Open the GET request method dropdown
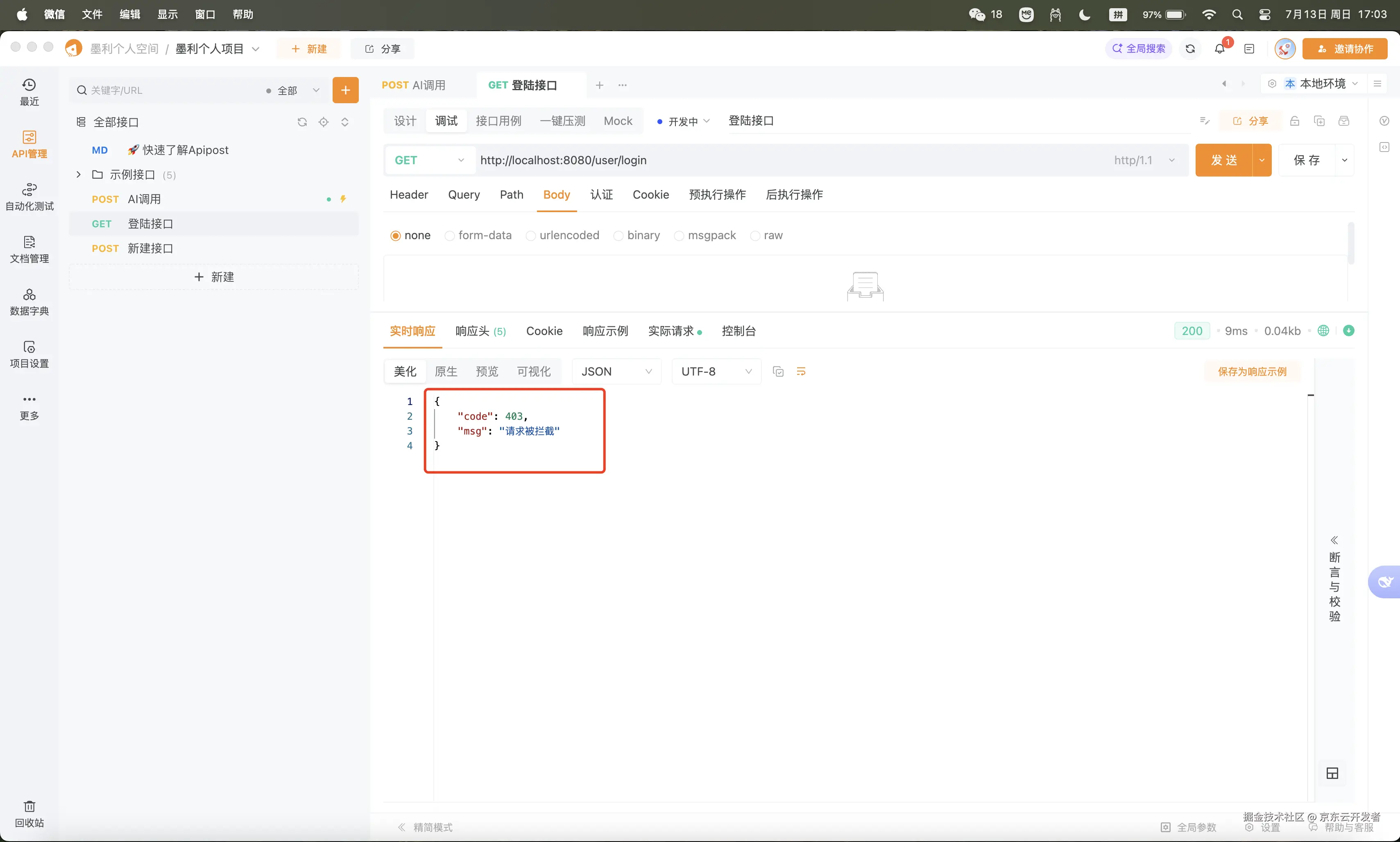 [x=429, y=161]
